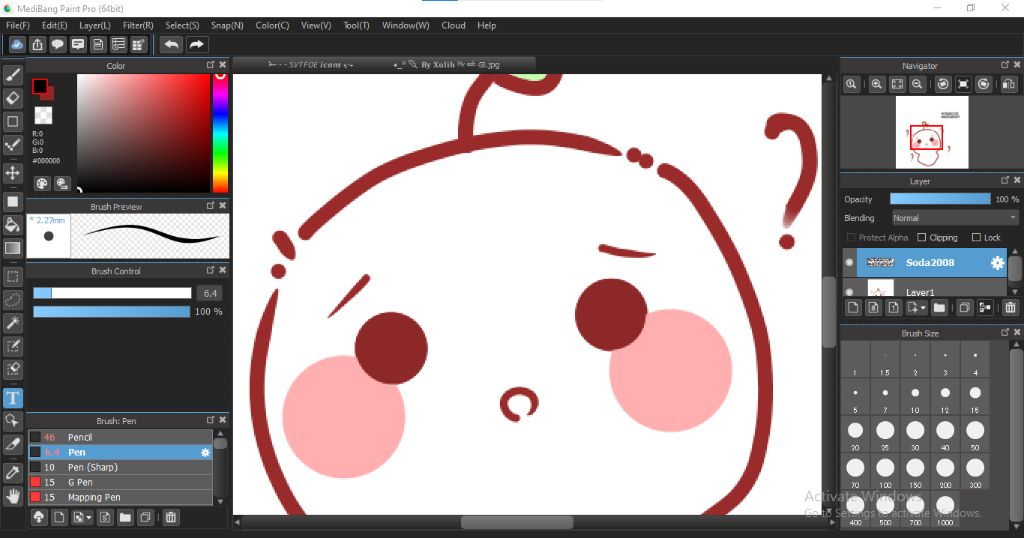The width and height of the screenshot is (1024, 538).
Task: Undock the Layer panel
Action: (1005, 180)
